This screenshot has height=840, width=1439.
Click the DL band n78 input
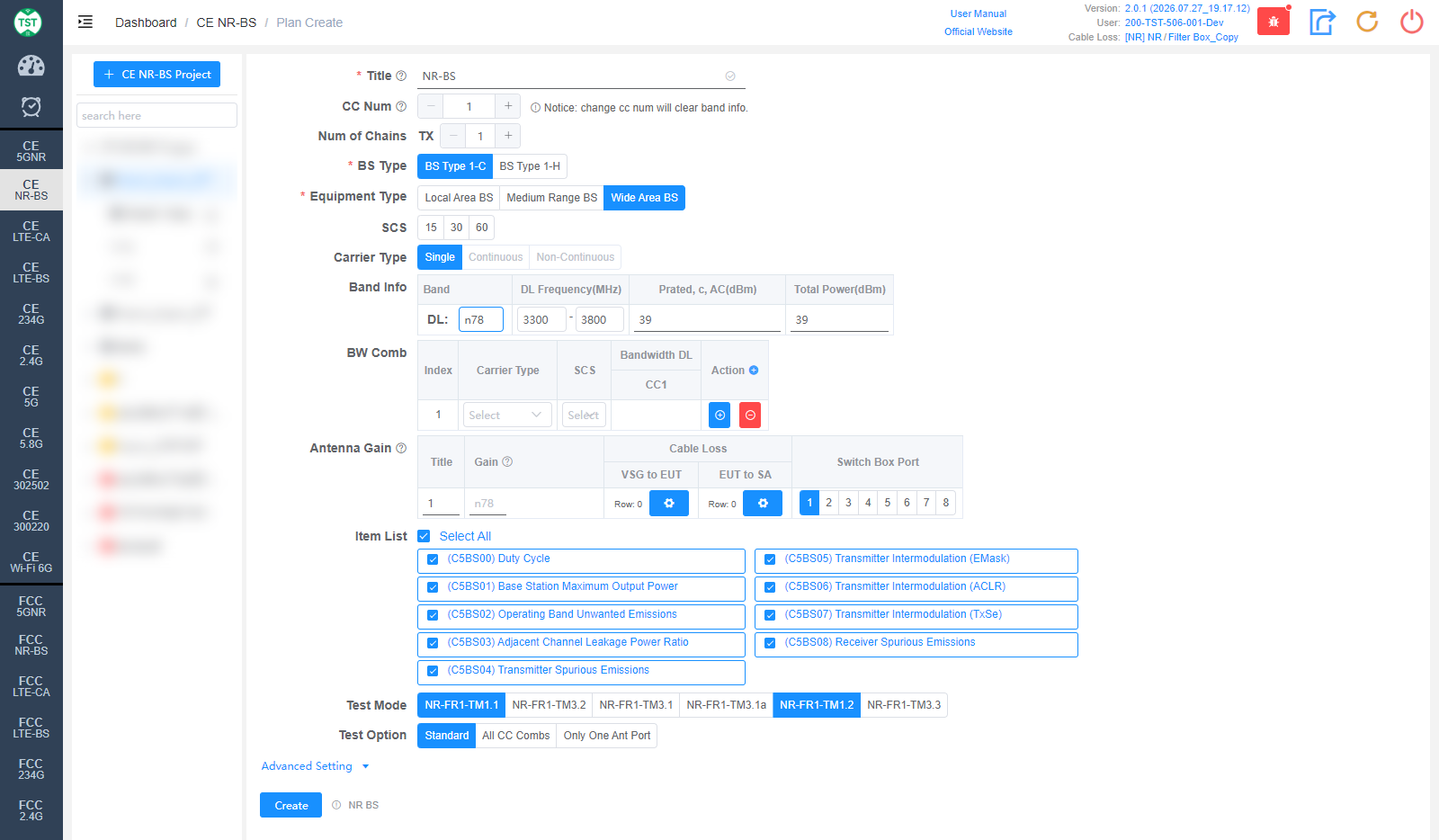pyautogui.click(x=481, y=319)
